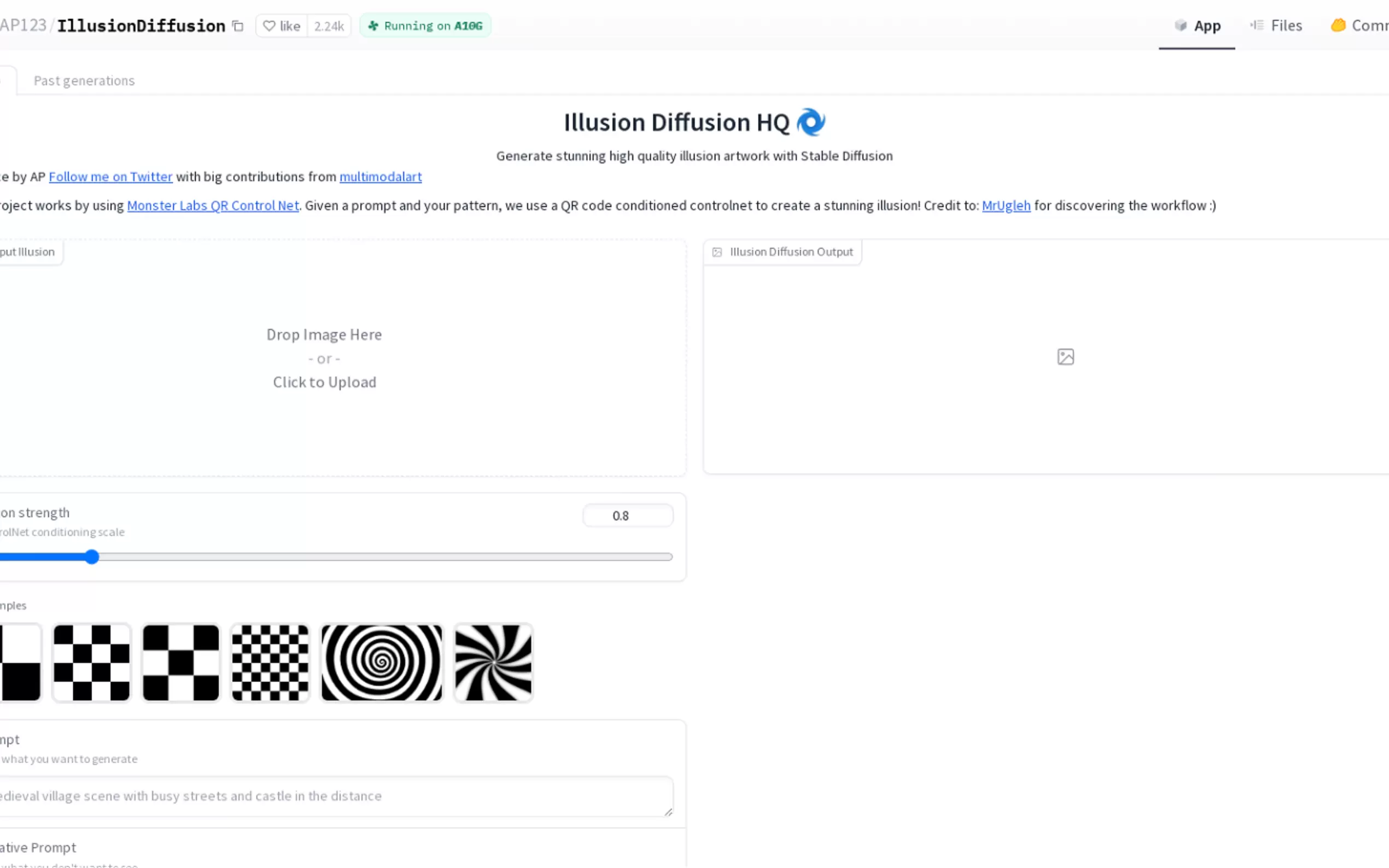Click the heart like icon
This screenshot has width=1389, height=868.
[x=271, y=25]
